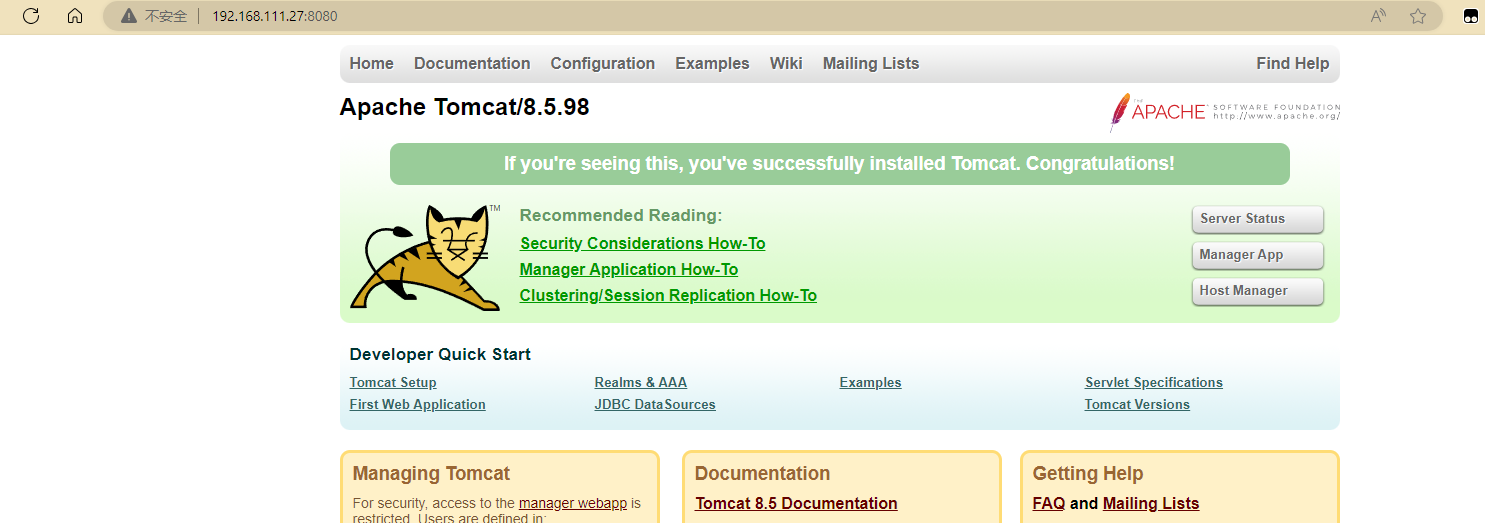Click the not-secure warning triangle icon
Viewport: 1485px width, 523px height.
pyautogui.click(x=128, y=16)
